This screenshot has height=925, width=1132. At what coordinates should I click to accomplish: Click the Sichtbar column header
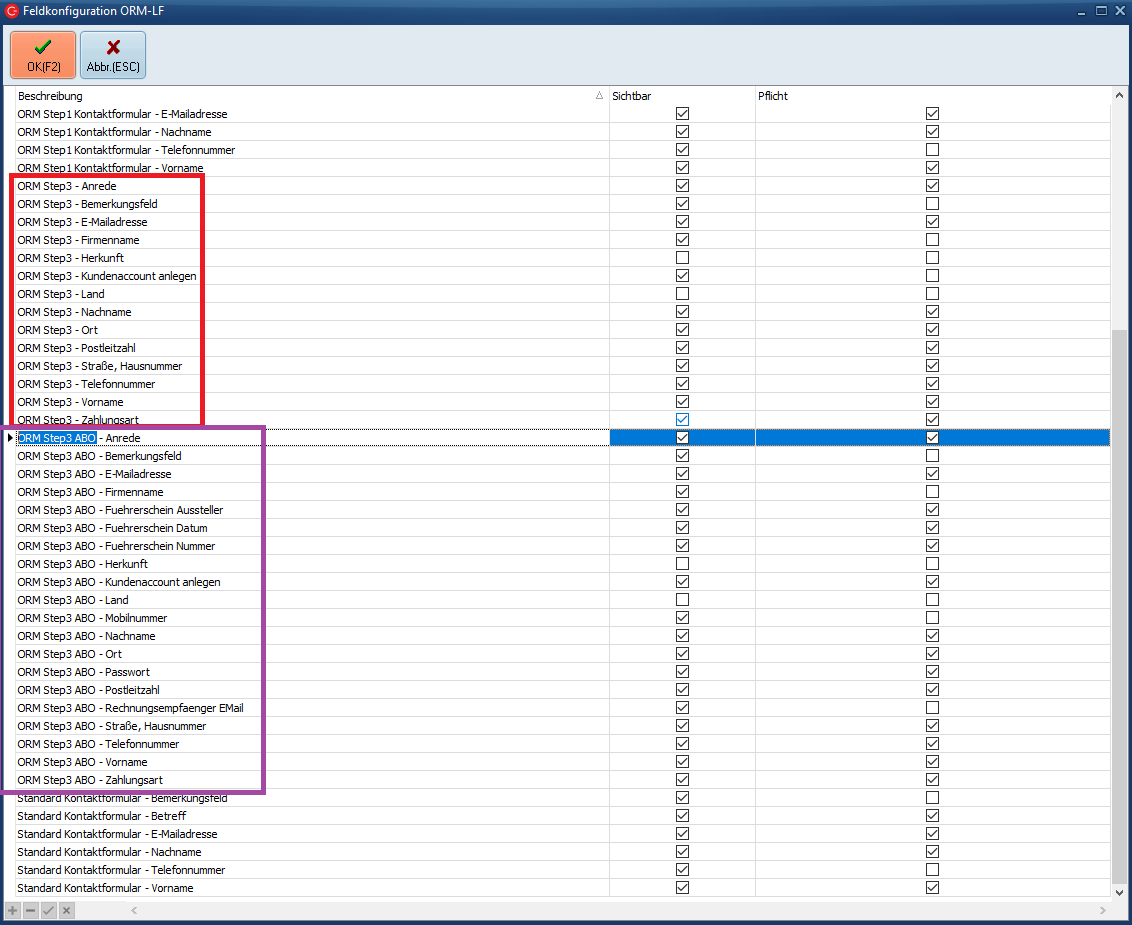tap(682, 96)
